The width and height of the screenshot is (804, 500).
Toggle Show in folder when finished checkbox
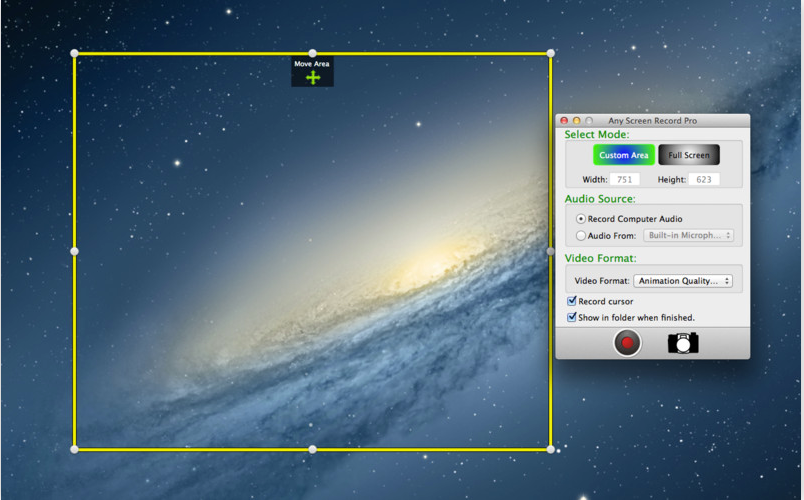tap(572, 317)
